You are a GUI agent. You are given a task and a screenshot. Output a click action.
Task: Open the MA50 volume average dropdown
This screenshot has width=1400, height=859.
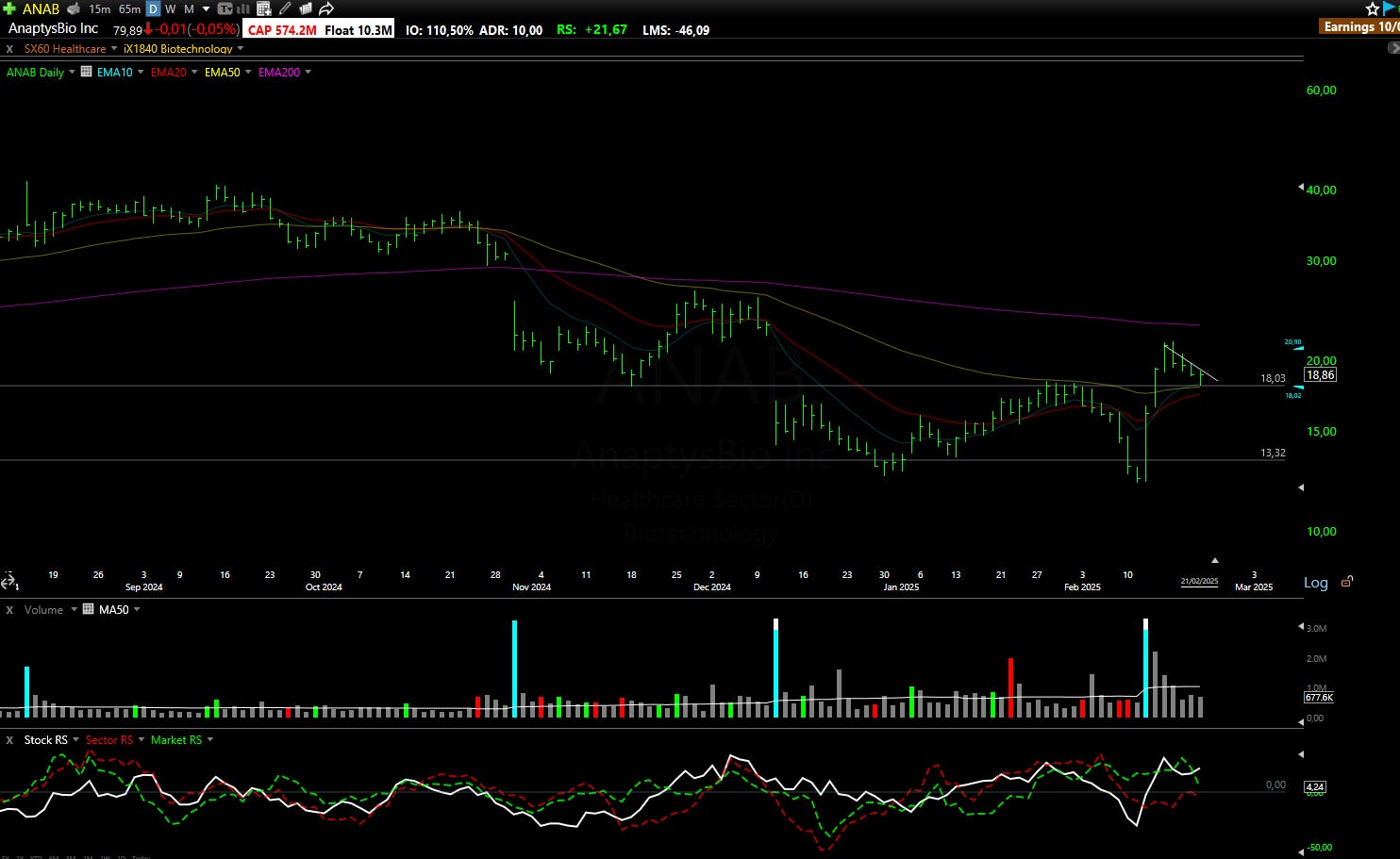[137, 610]
